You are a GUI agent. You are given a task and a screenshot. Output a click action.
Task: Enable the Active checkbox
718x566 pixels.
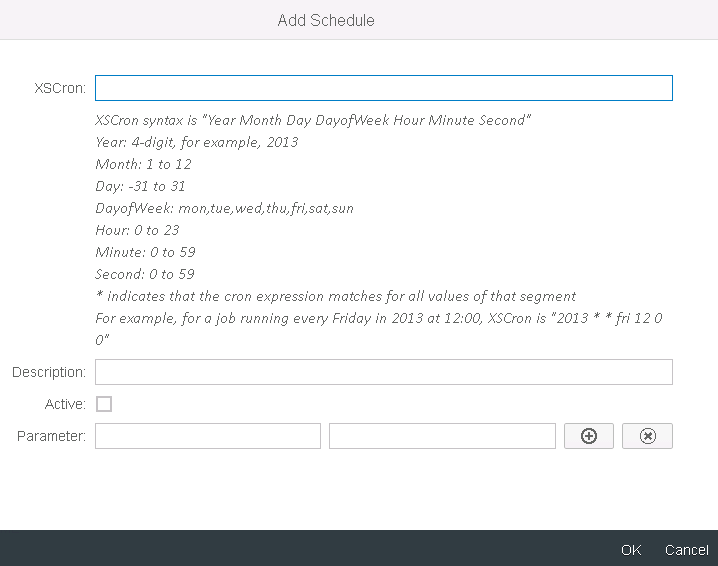tap(104, 404)
